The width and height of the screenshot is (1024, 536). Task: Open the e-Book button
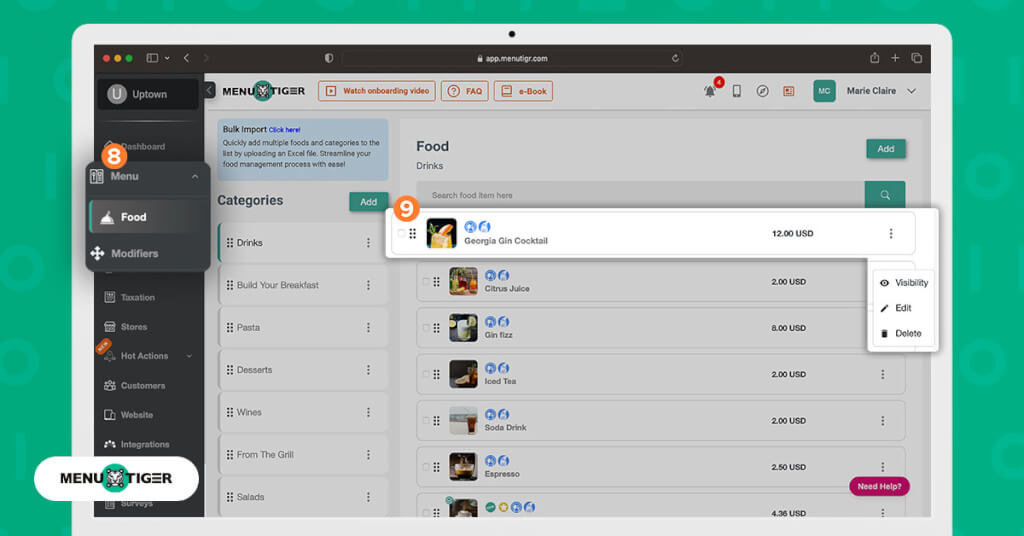523,91
